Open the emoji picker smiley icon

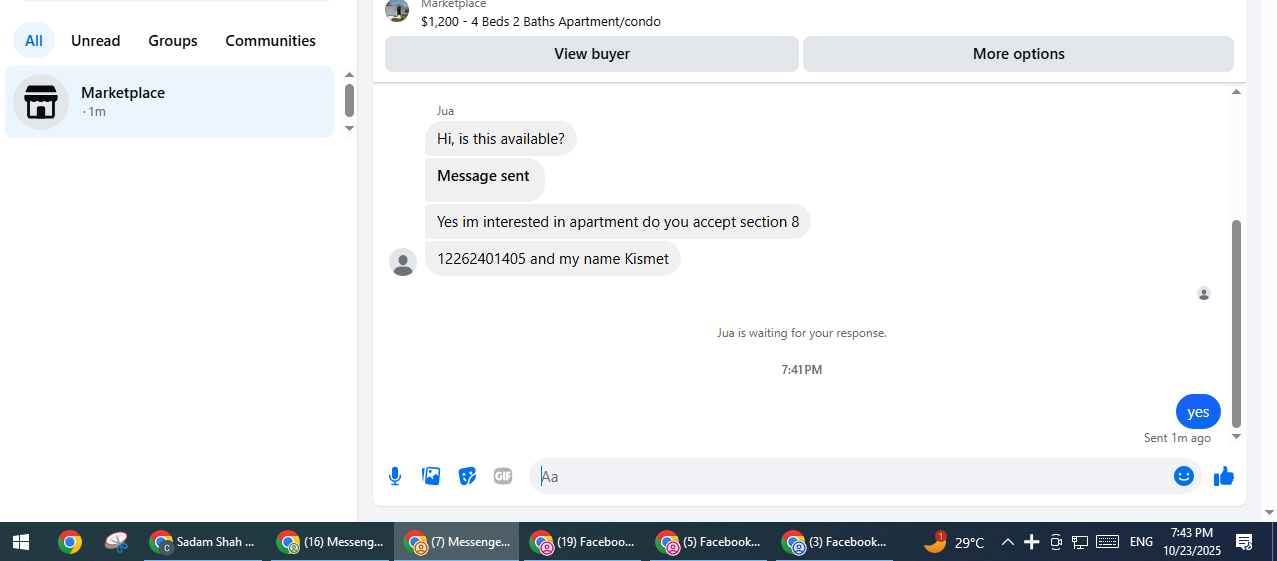click(x=1184, y=476)
